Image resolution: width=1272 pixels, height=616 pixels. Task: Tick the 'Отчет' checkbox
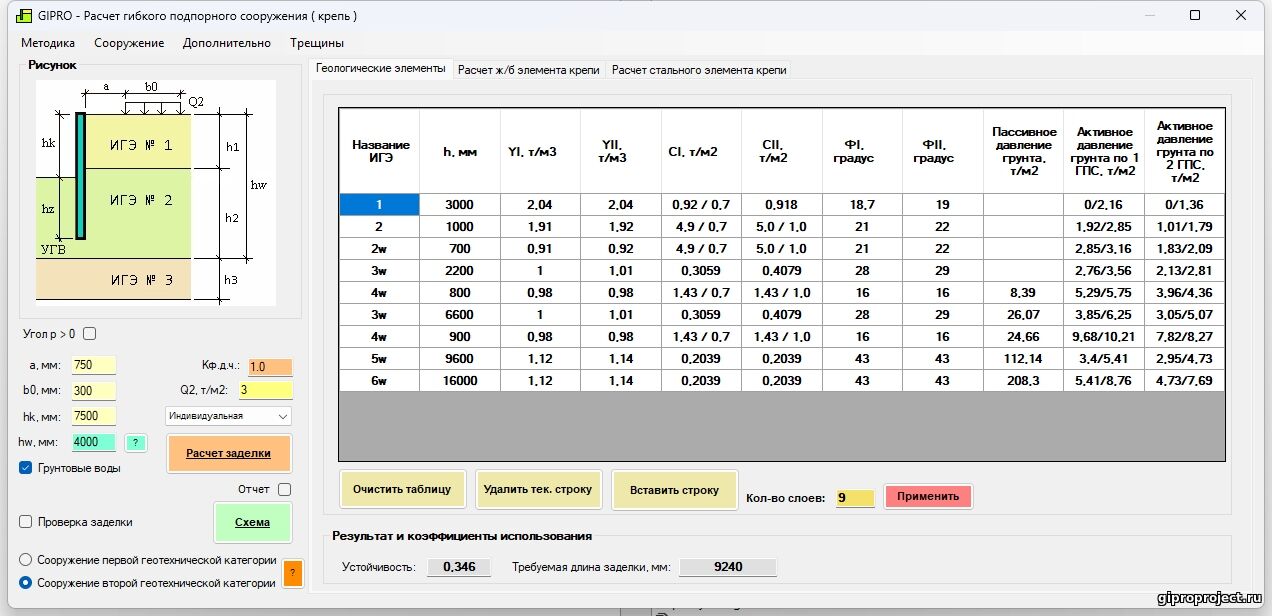284,490
